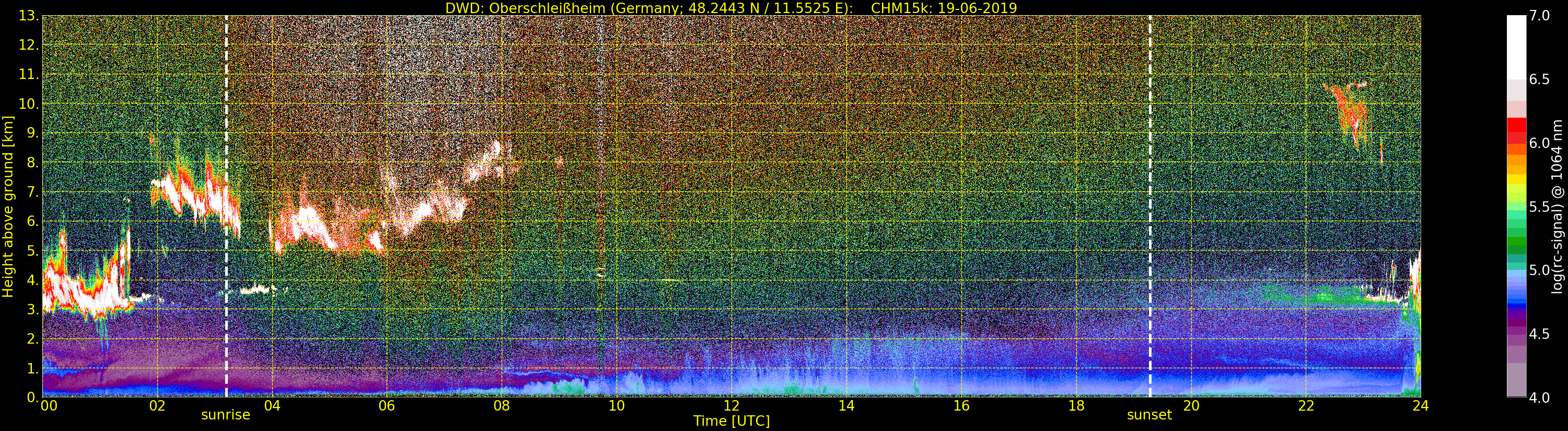Click the '3.' height axis tick label
Image resolution: width=1568 pixels, height=431 pixels.
tap(32, 309)
